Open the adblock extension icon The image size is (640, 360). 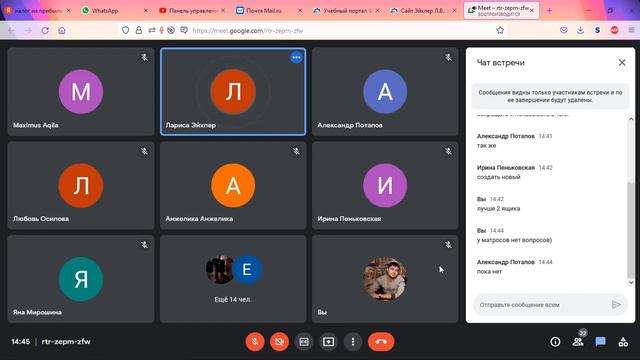pyautogui.click(x=614, y=30)
